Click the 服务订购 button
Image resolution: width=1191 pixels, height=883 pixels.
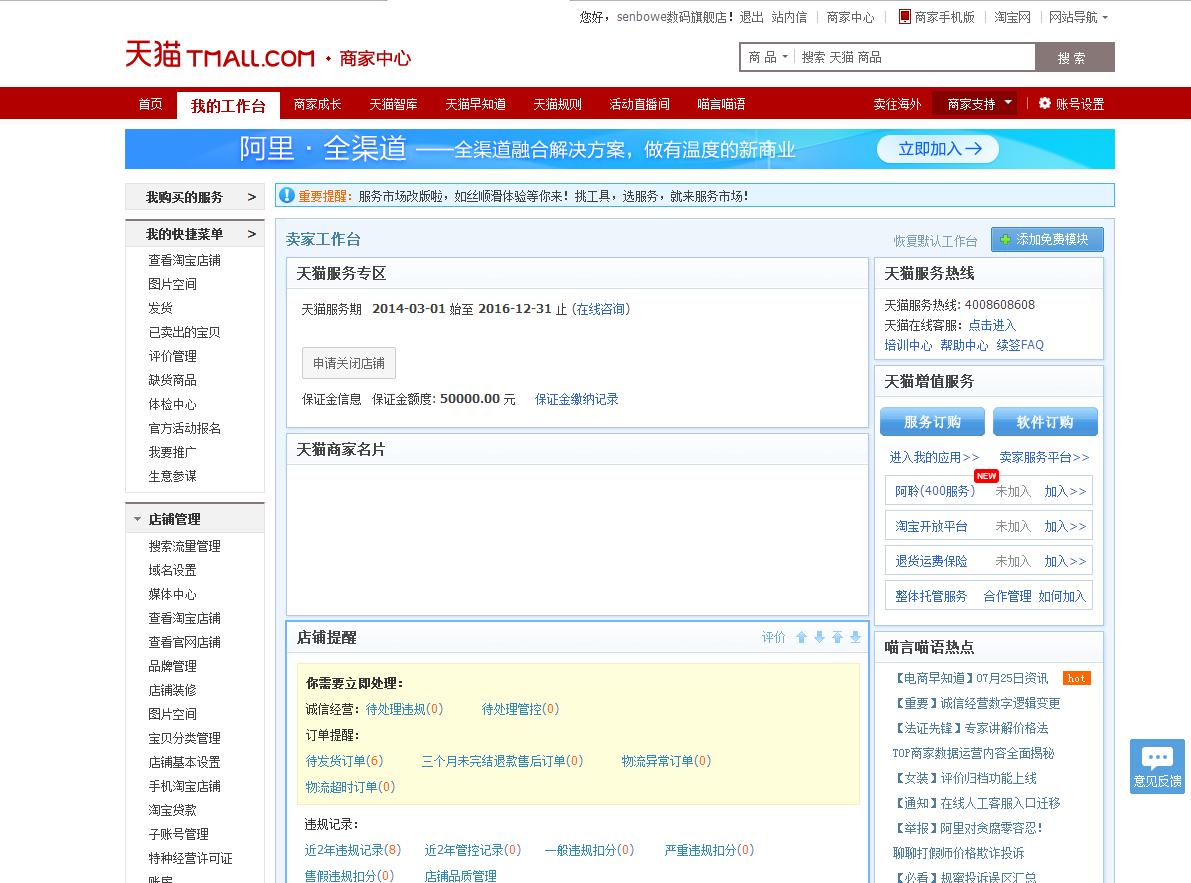(932, 421)
